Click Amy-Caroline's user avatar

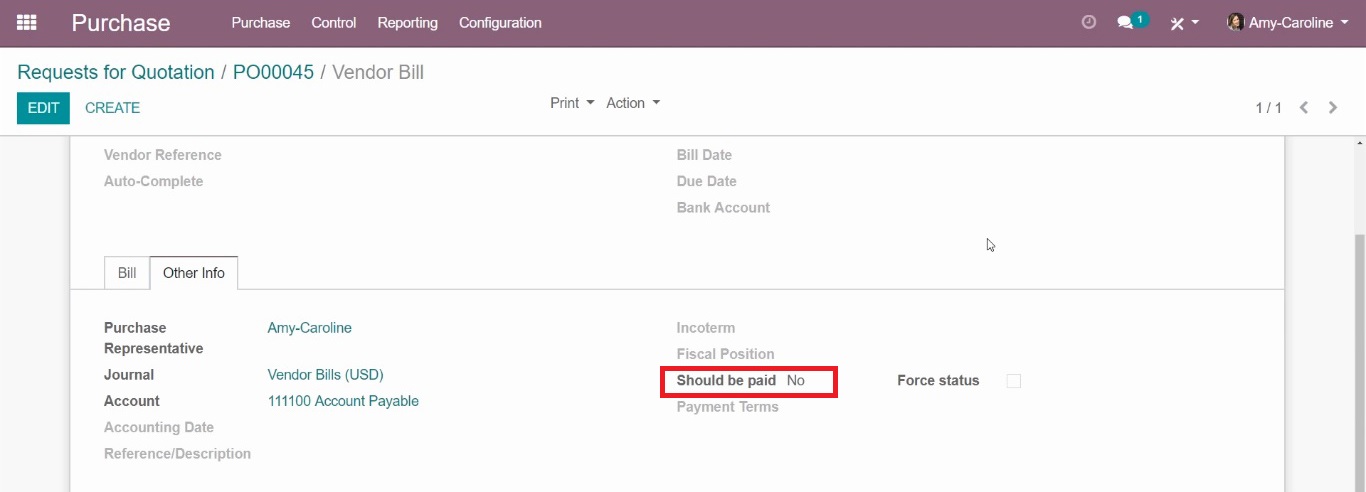(1236, 22)
